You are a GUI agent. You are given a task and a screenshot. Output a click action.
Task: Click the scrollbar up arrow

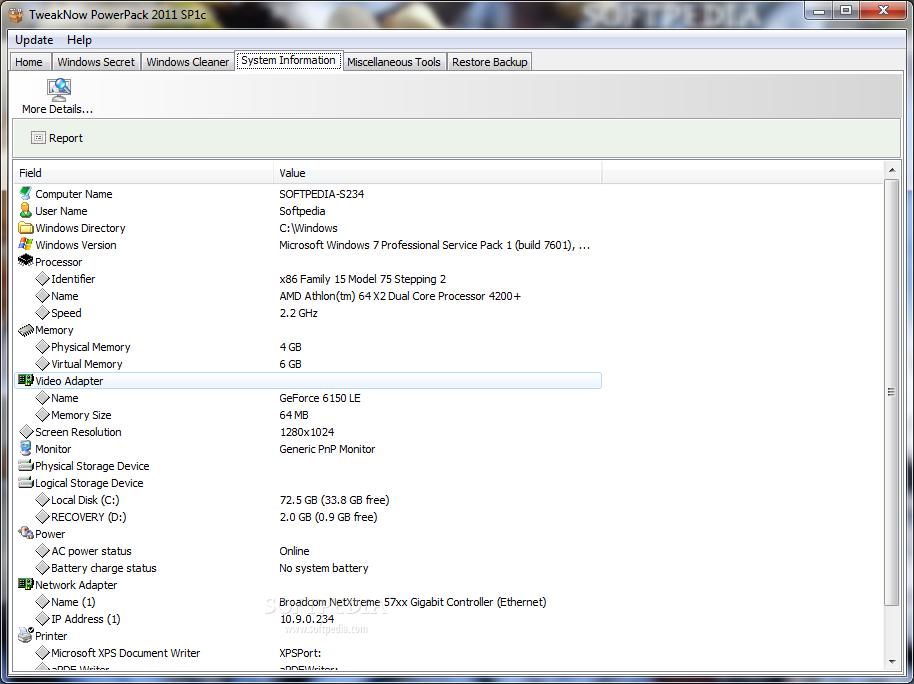[x=891, y=171]
